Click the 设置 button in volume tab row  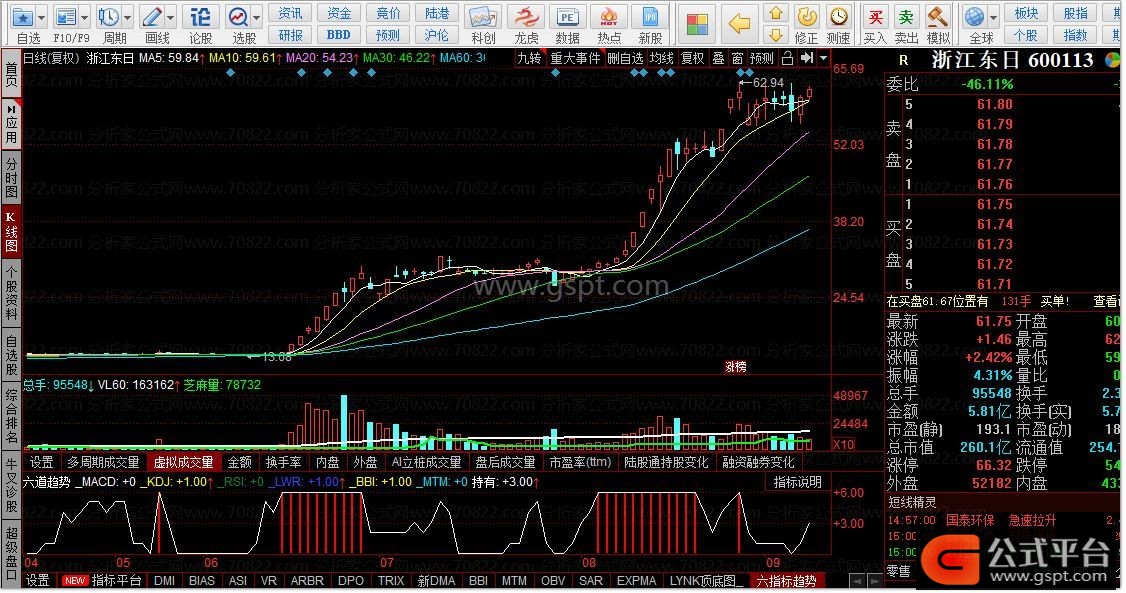(x=41, y=462)
